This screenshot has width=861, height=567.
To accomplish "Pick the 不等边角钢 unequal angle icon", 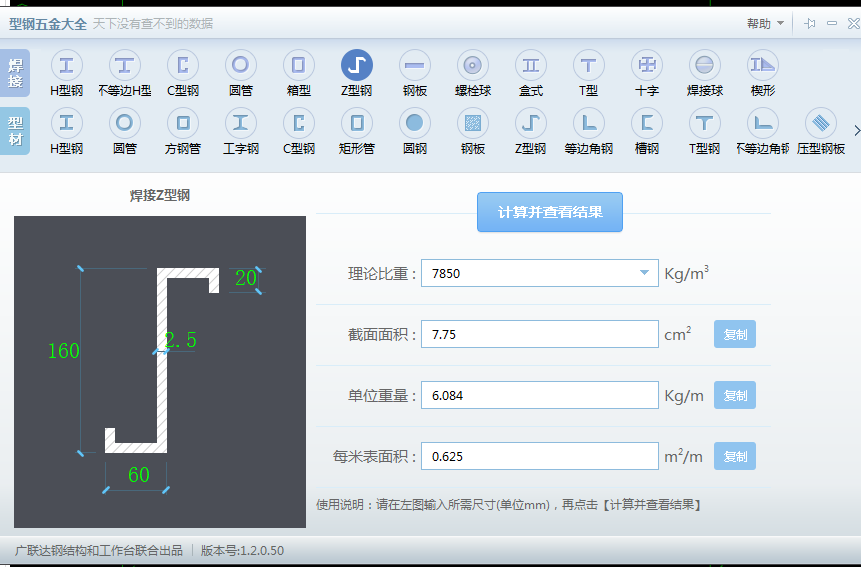I will coord(763,123).
